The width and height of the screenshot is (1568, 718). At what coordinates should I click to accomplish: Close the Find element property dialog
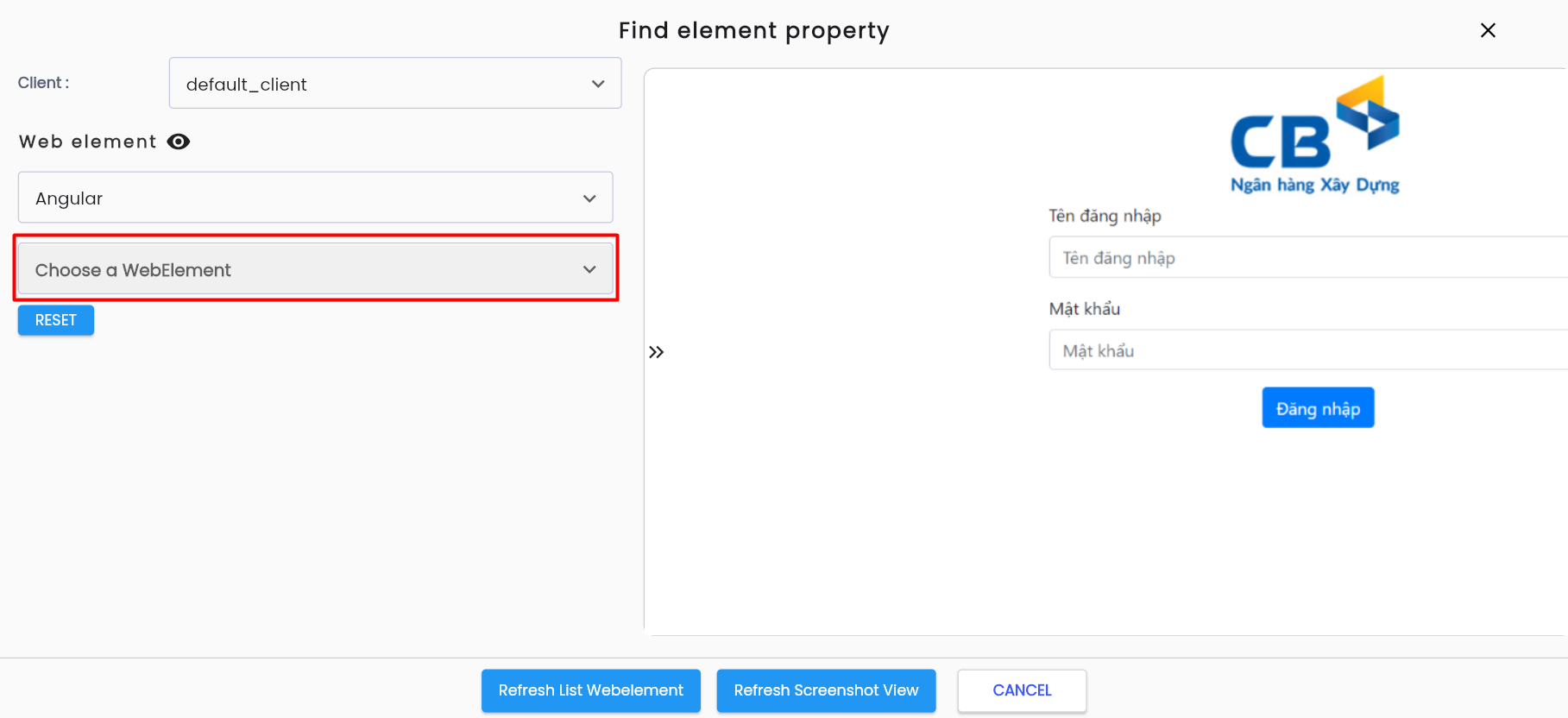click(x=1488, y=30)
